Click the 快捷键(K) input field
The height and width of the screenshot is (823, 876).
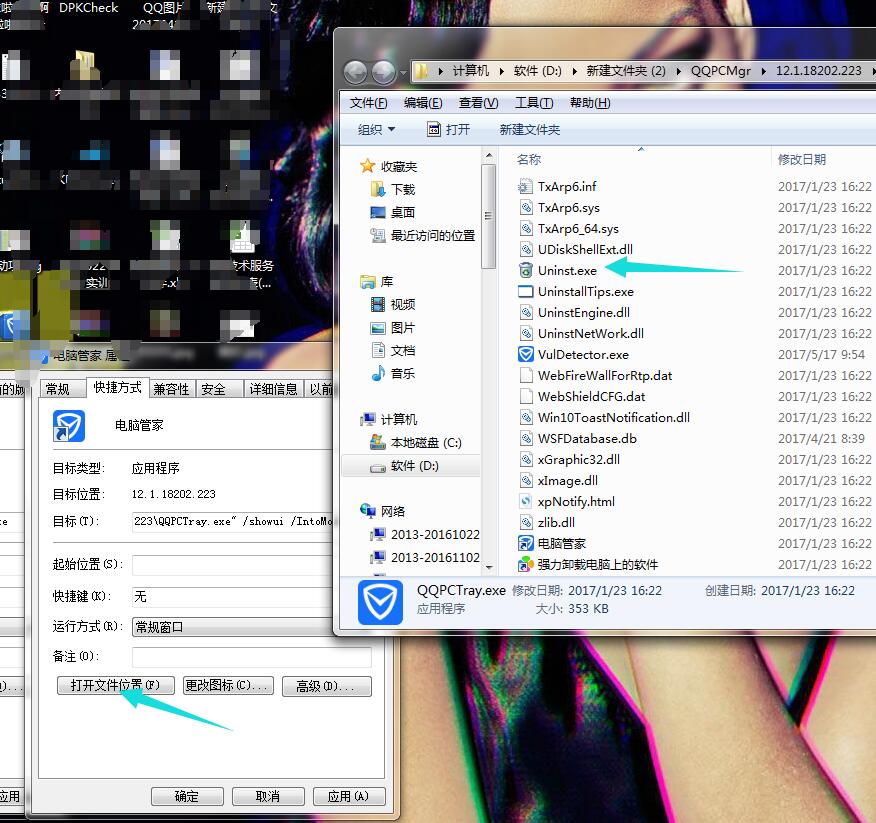(x=233, y=596)
